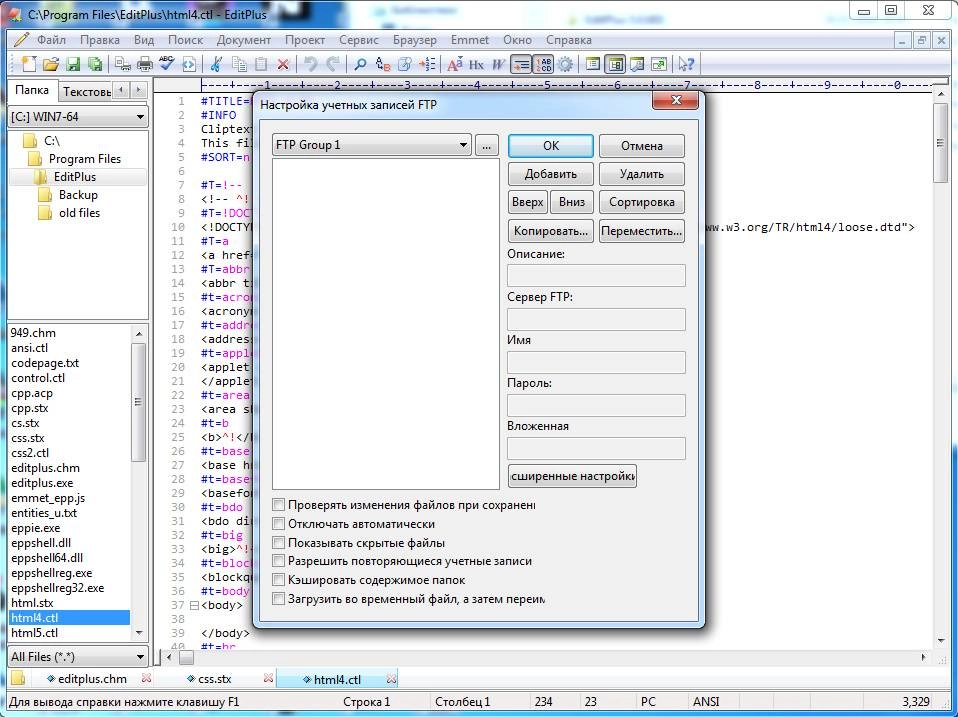
Task: Click the Print toolbar icon
Action: tap(145, 64)
